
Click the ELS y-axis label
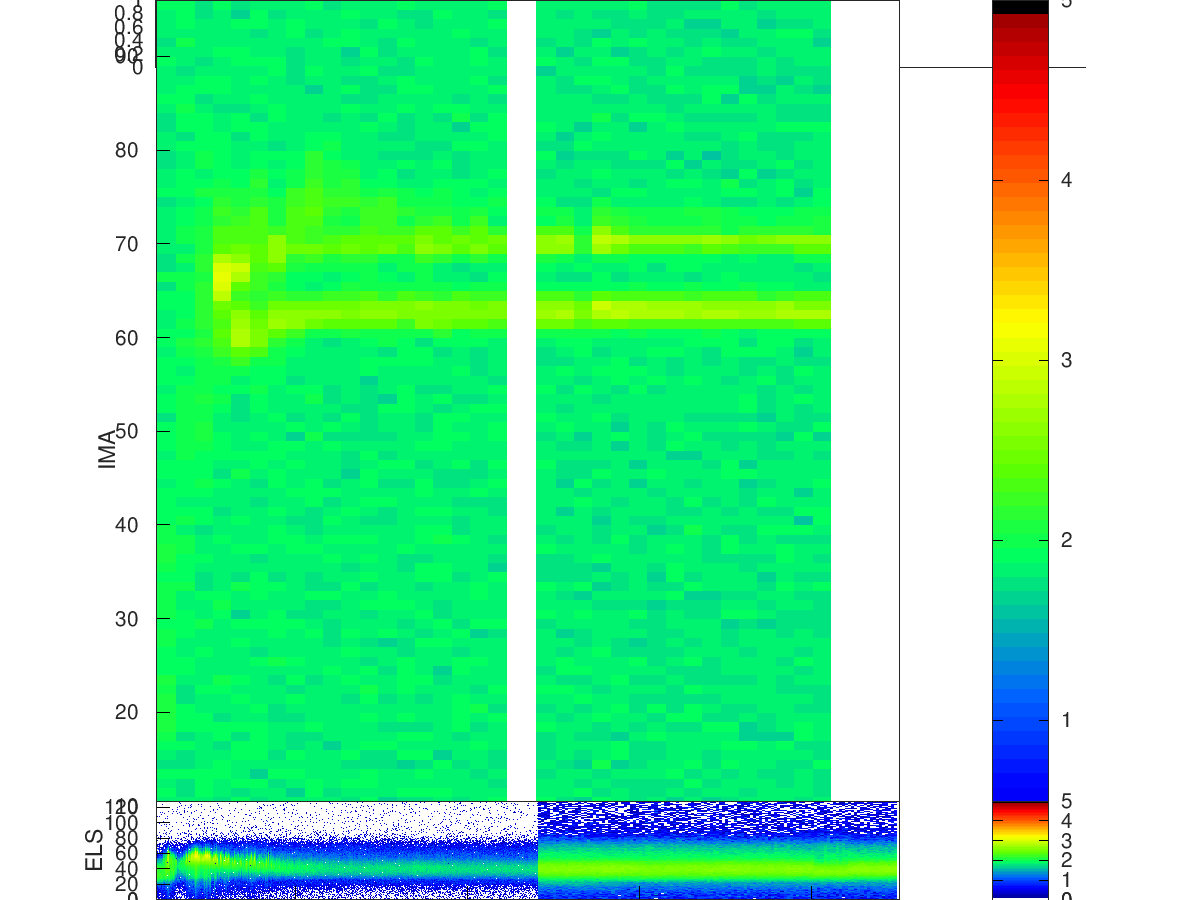[x=95, y=850]
